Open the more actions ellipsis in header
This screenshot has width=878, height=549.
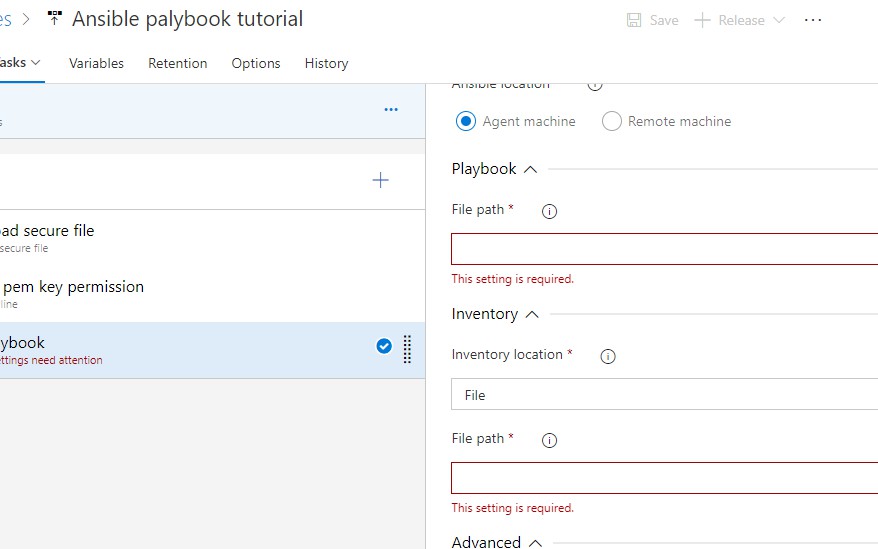(813, 20)
